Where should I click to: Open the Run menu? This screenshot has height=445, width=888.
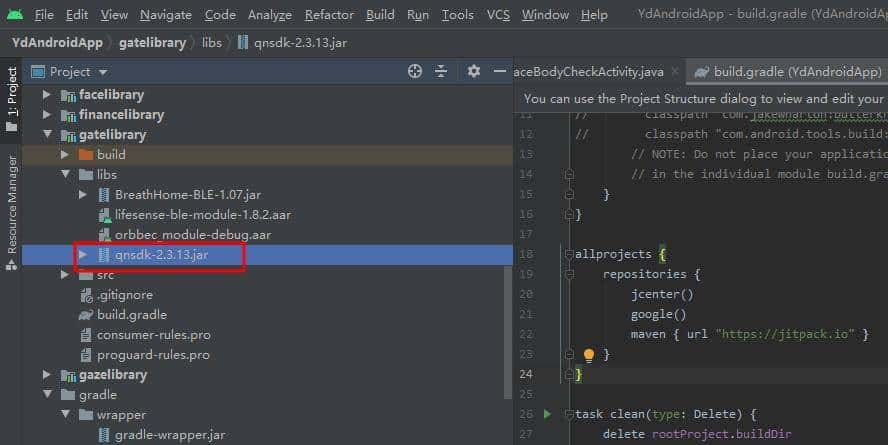tap(418, 15)
